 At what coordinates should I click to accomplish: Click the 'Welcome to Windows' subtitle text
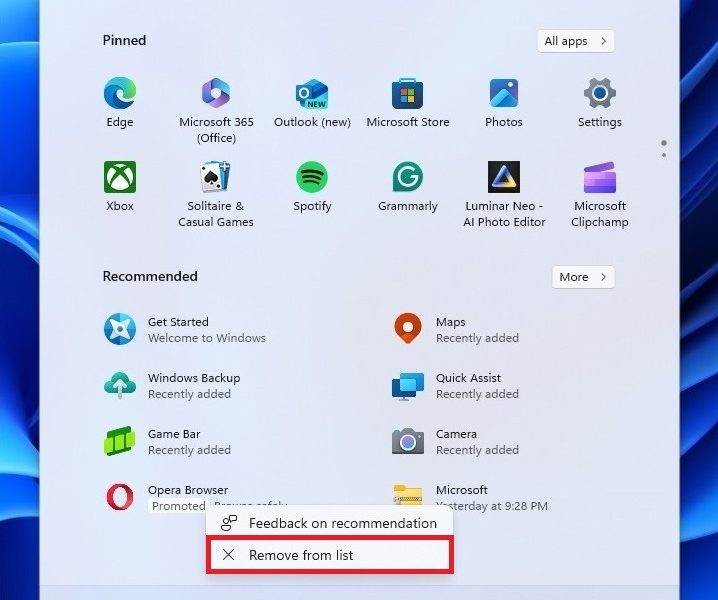(x=207, y=338)
